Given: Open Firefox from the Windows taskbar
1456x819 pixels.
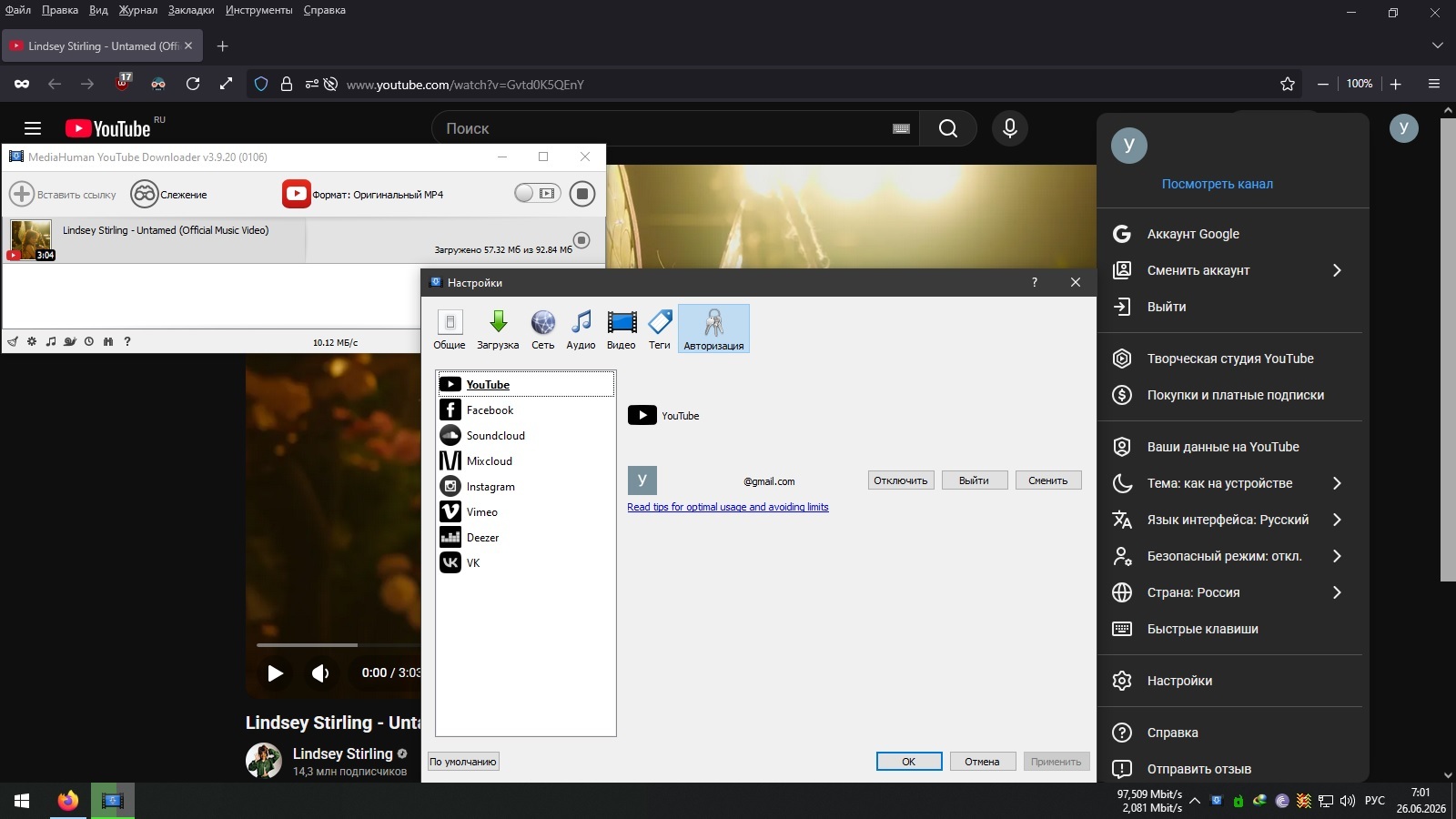Looking at the screenshot, I should [67, 801].
